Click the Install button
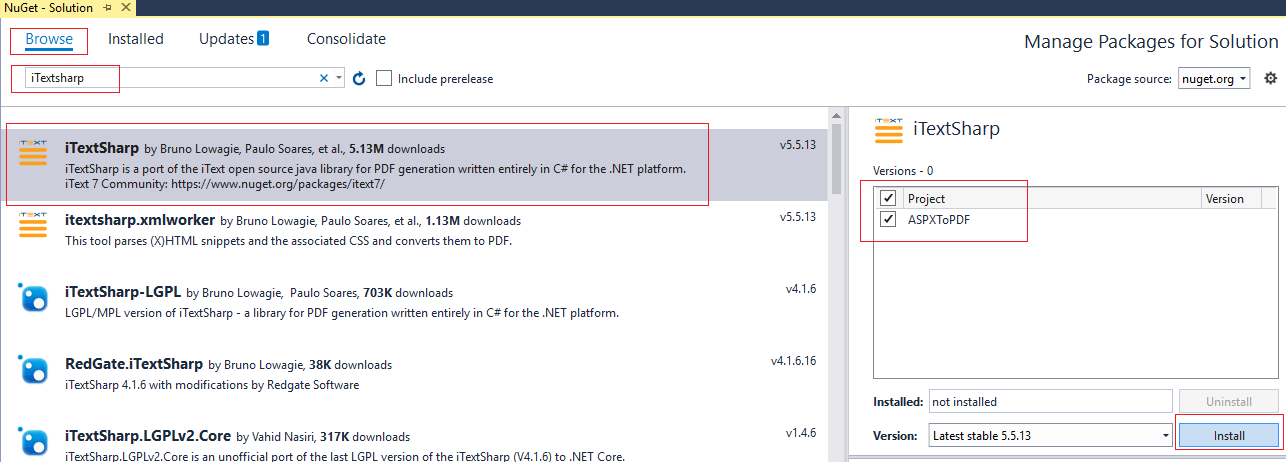Screen dimensions: 1286x462 (x=1228, y=435)
